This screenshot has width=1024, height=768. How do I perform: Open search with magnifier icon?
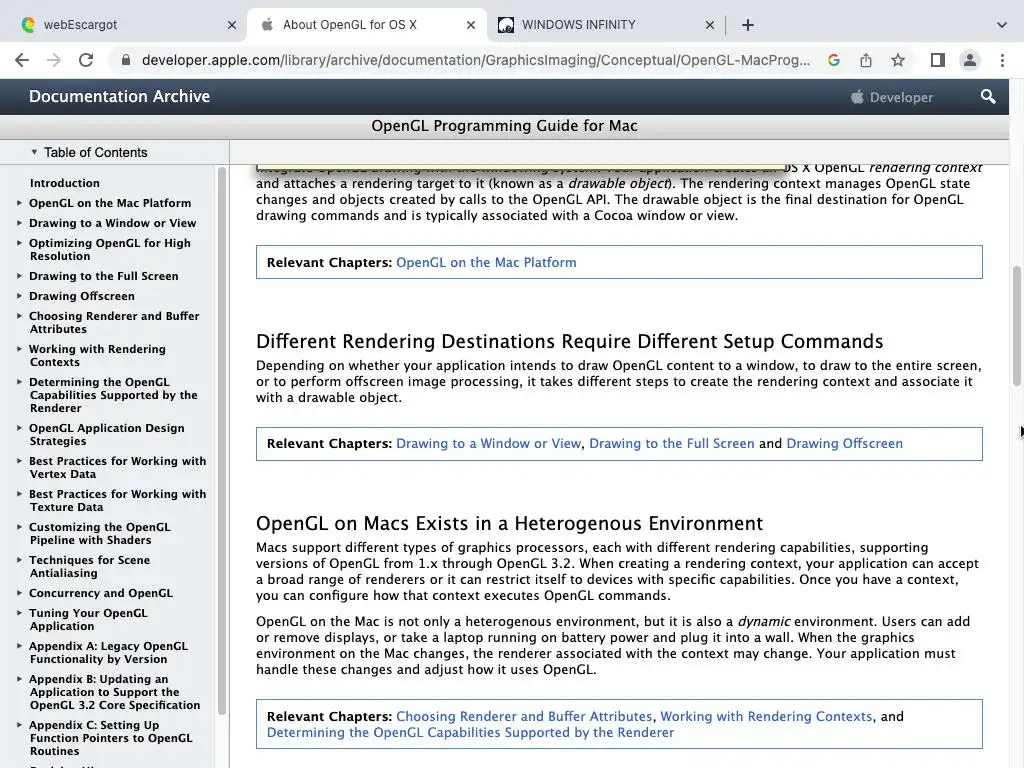click(988, 97)
